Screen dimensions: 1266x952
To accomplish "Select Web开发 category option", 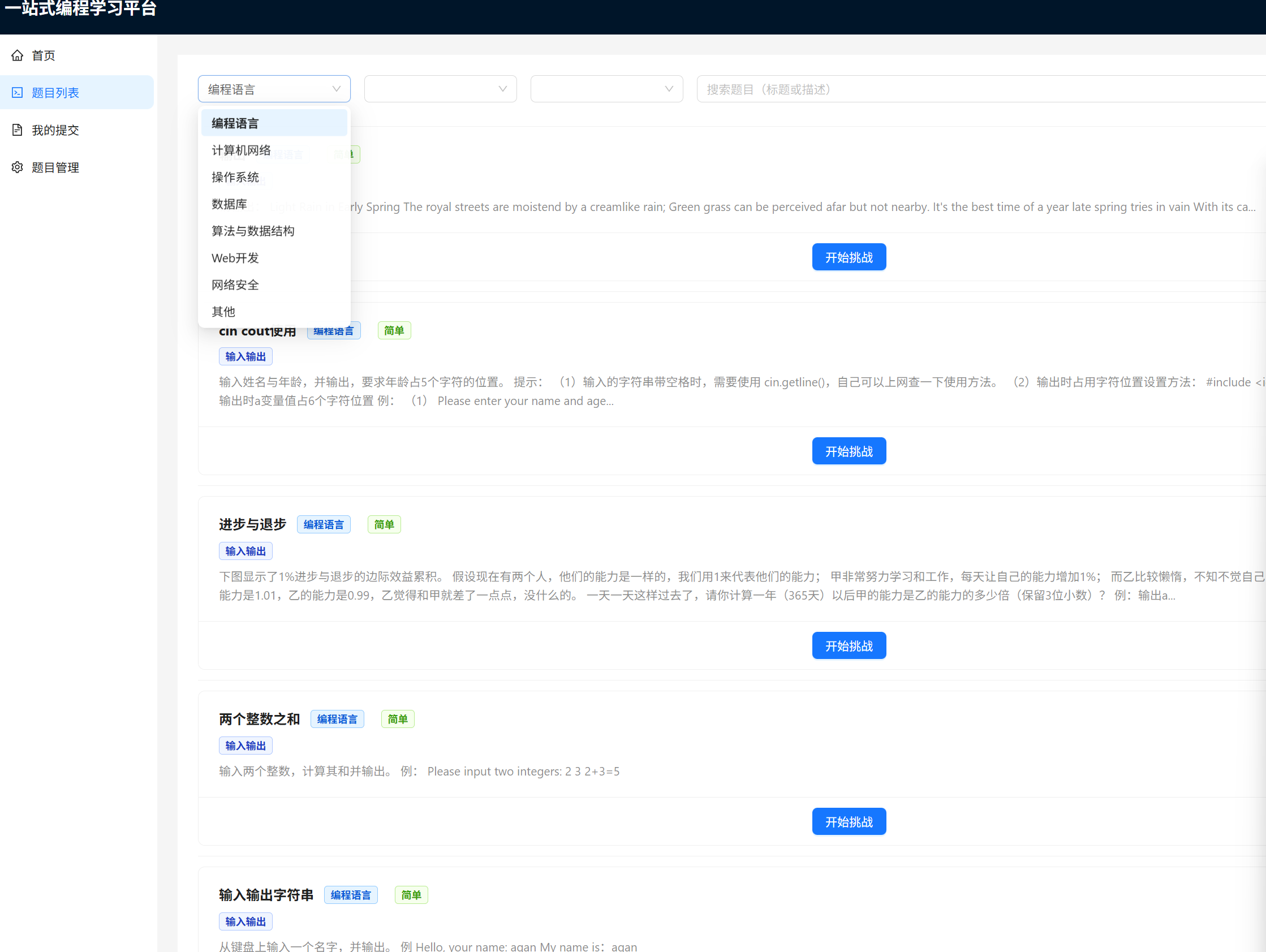I will pyautogui.click(x=235, y=257).
